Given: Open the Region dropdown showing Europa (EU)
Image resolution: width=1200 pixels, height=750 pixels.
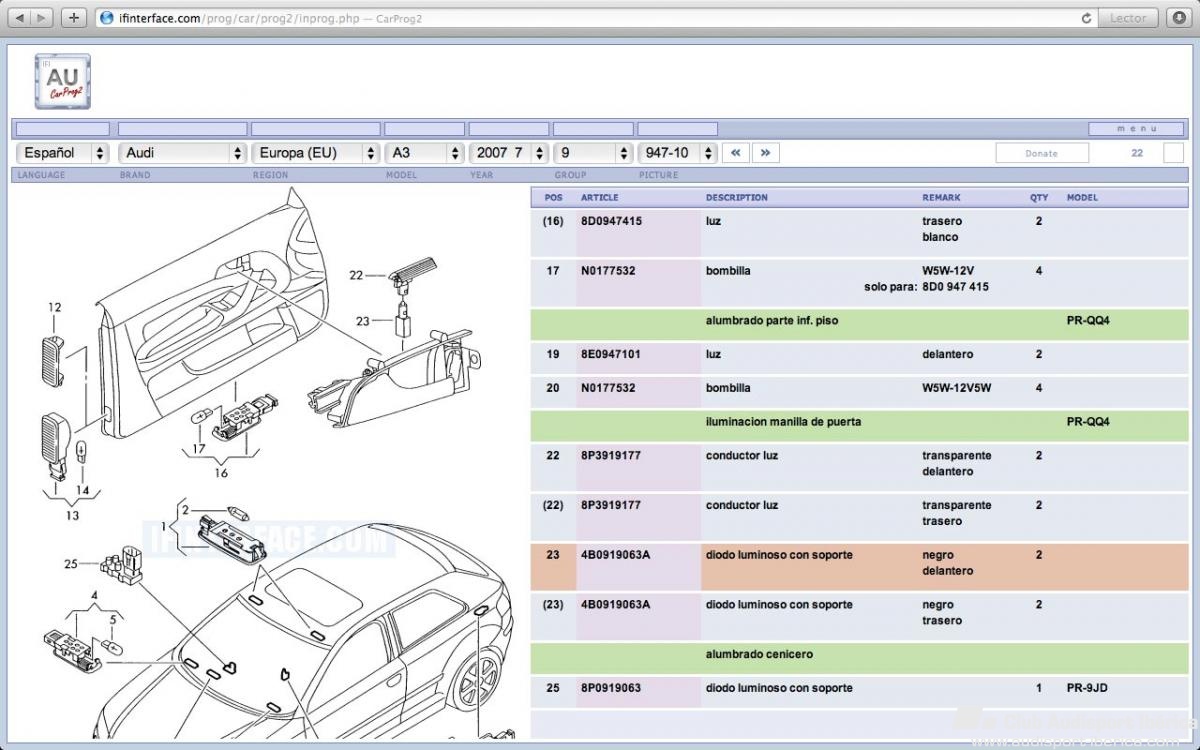Looking at the screenshot, I should tap(315, 153).
